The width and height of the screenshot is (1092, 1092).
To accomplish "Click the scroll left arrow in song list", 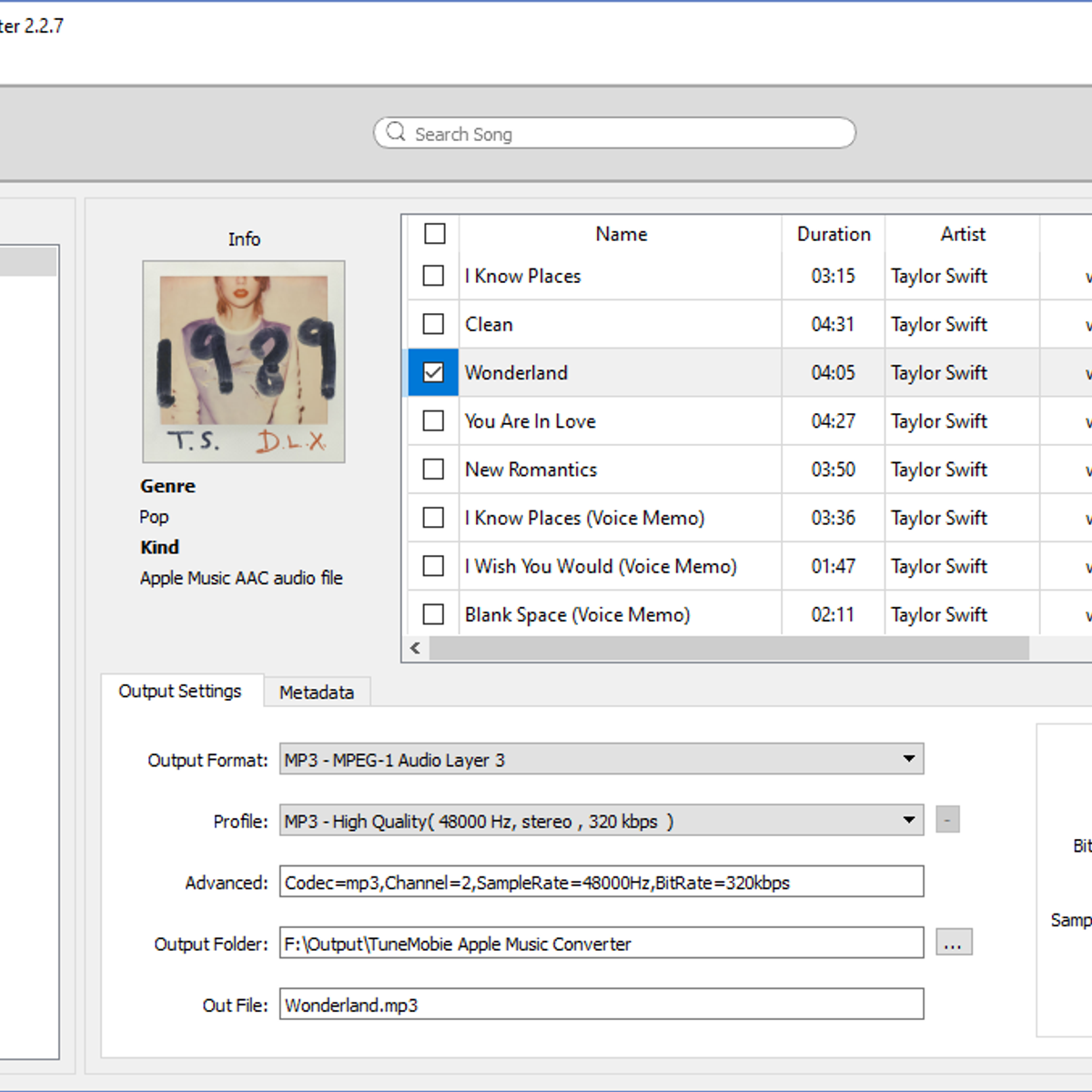I will [415, 648].
